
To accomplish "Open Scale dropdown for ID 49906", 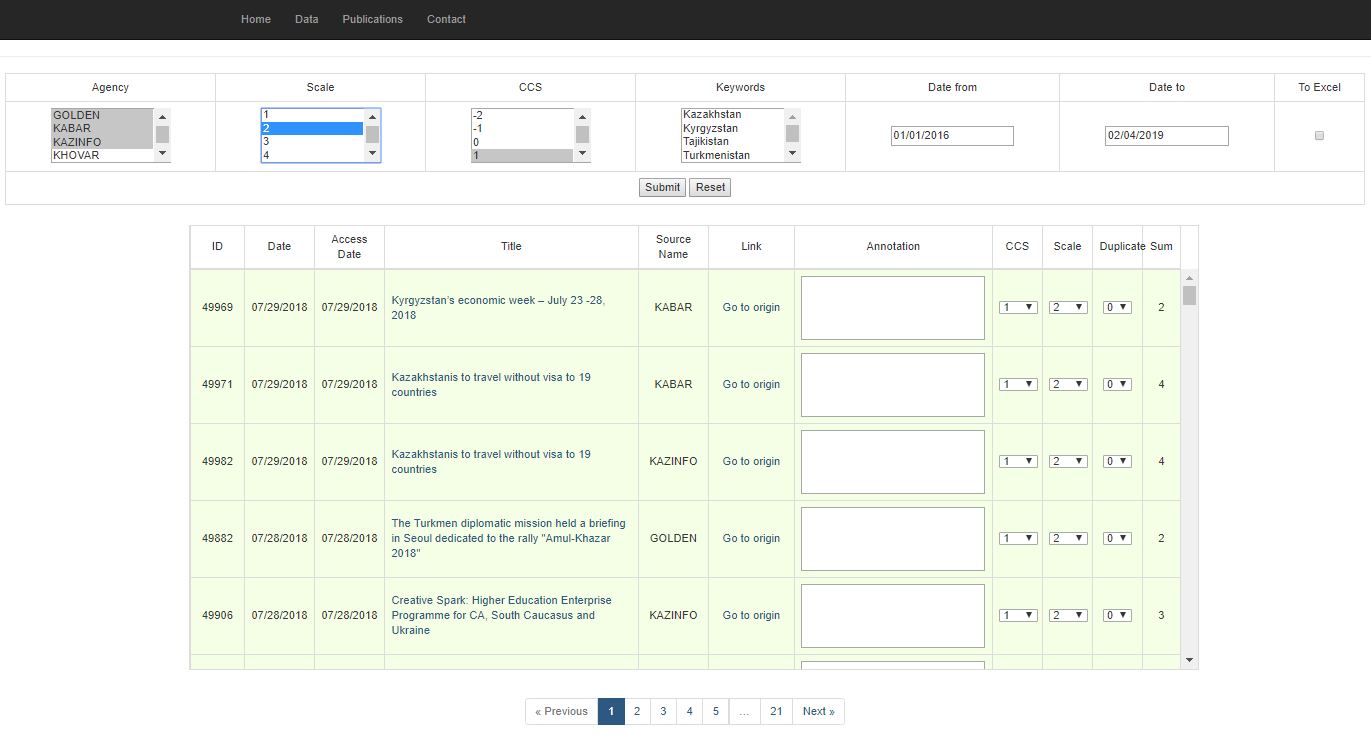I will click(1068, 615).
